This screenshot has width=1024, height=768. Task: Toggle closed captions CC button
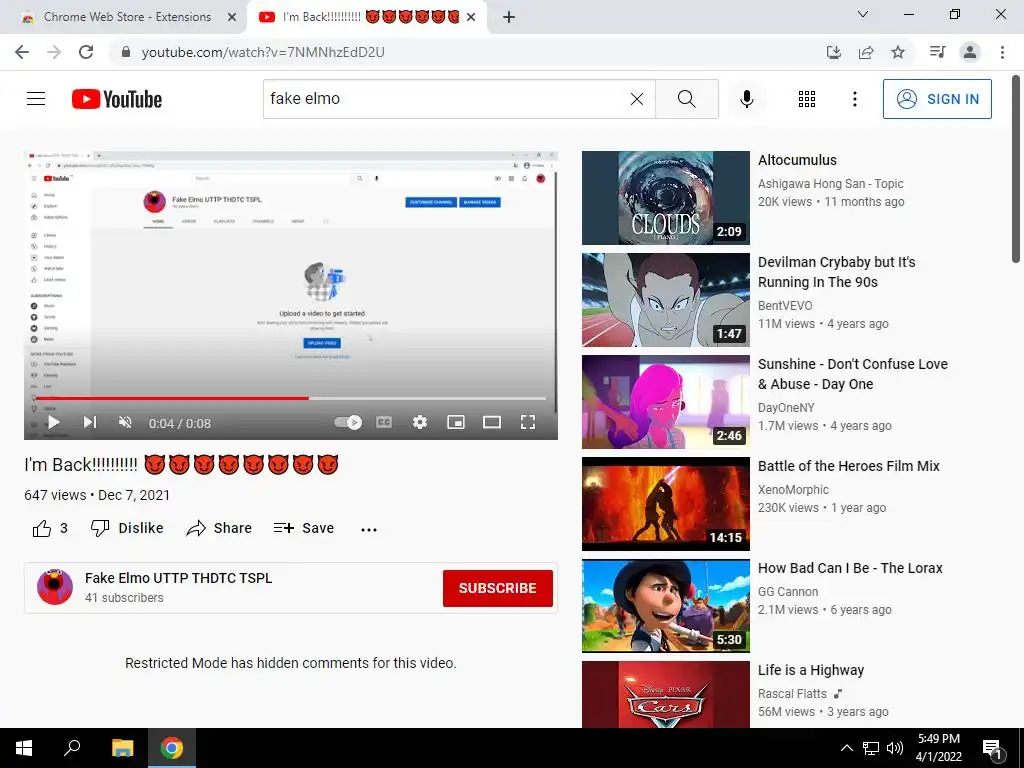click(384, 423)
